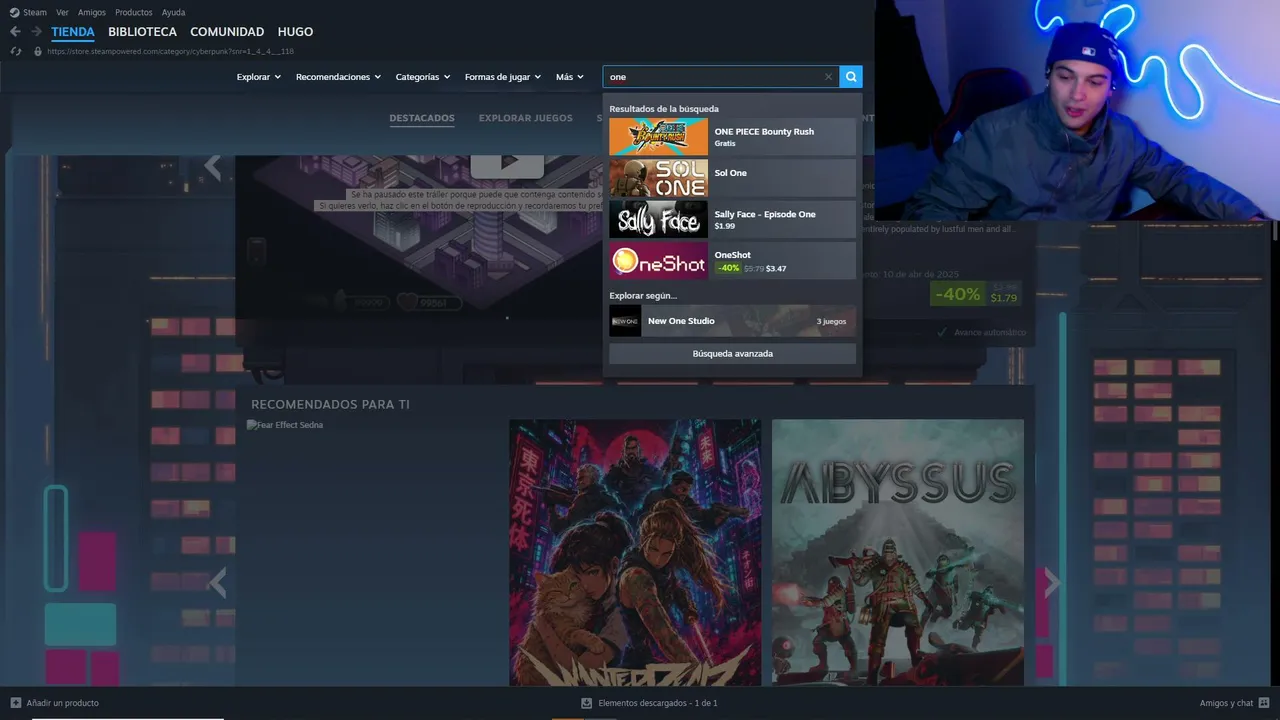Open OneShot thumbnail image
The width and height of the screenshot is (1280, 720).
tap(658, 260)
